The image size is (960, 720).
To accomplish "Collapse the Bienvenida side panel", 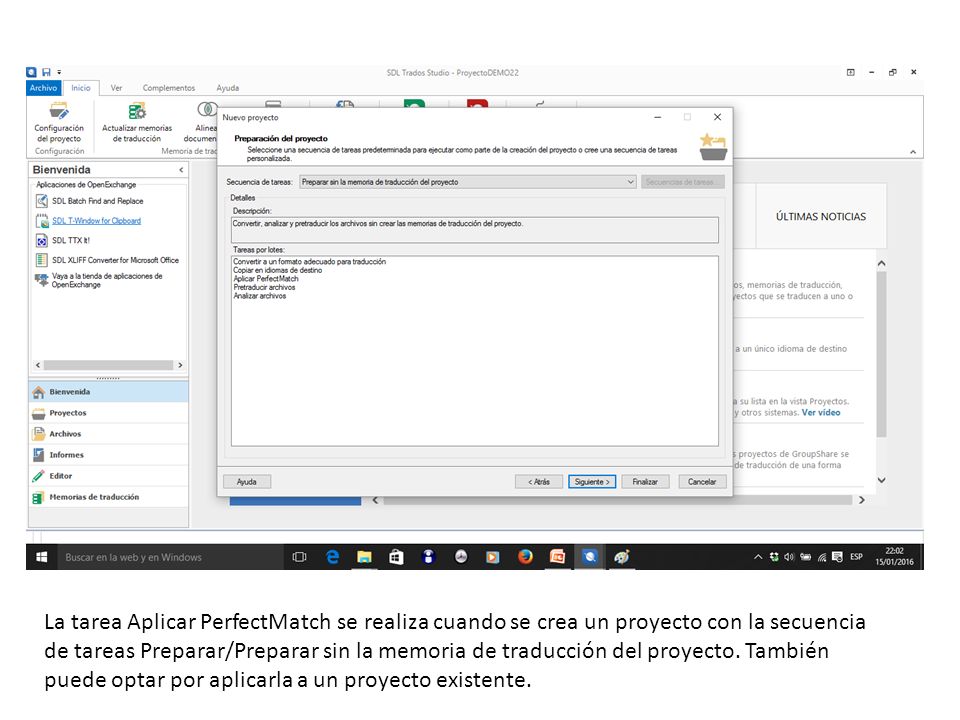I will click(x=181, y=170).
